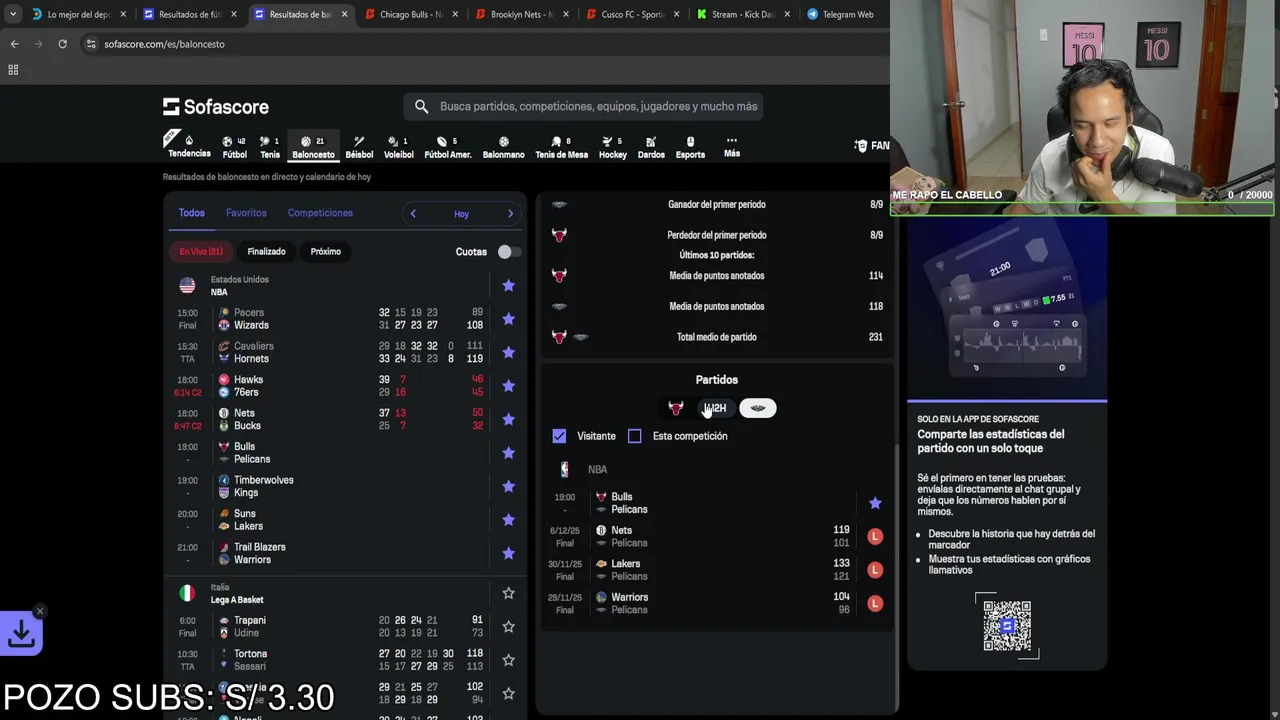This screenshot has width=1280, height=720.
Task: Check the Esta competición checkbox
Action: (x=634, y=436)
